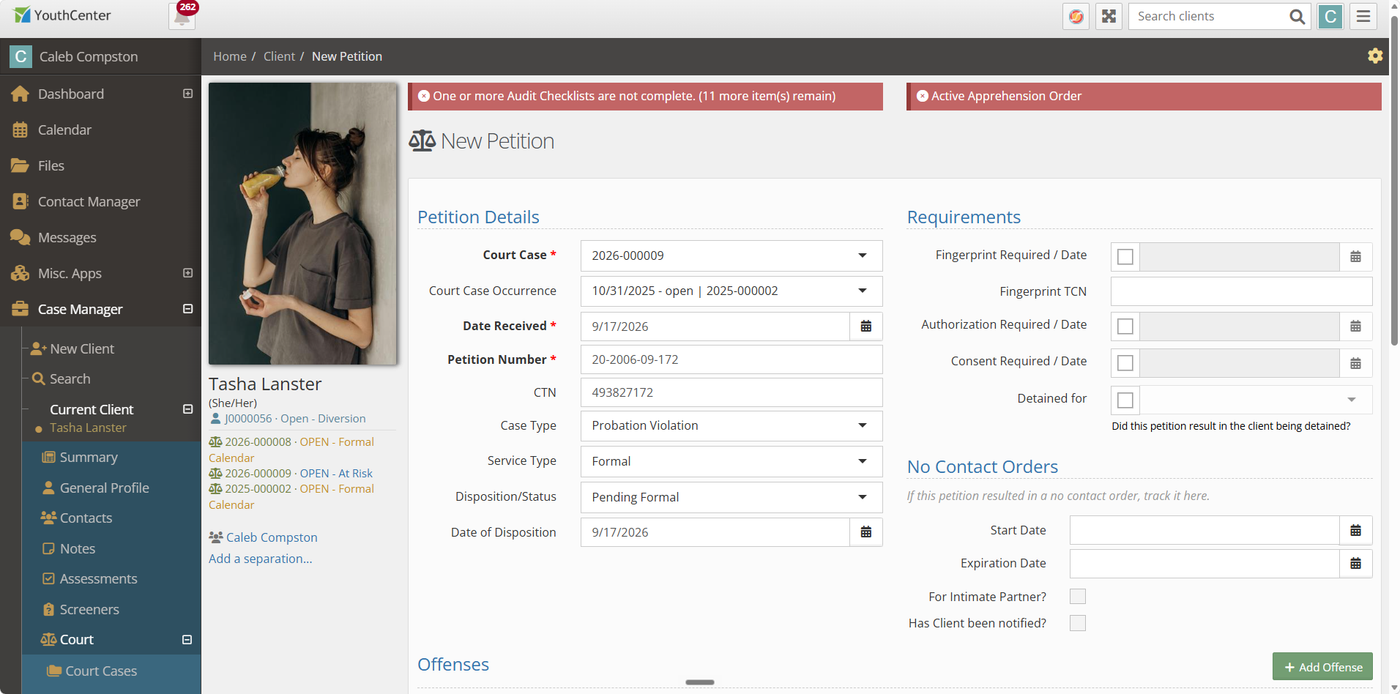Screen dimensions: 1400x694
Task: Expand the Misc. Apps plus toggle
Action: click(x=187, y=273)
